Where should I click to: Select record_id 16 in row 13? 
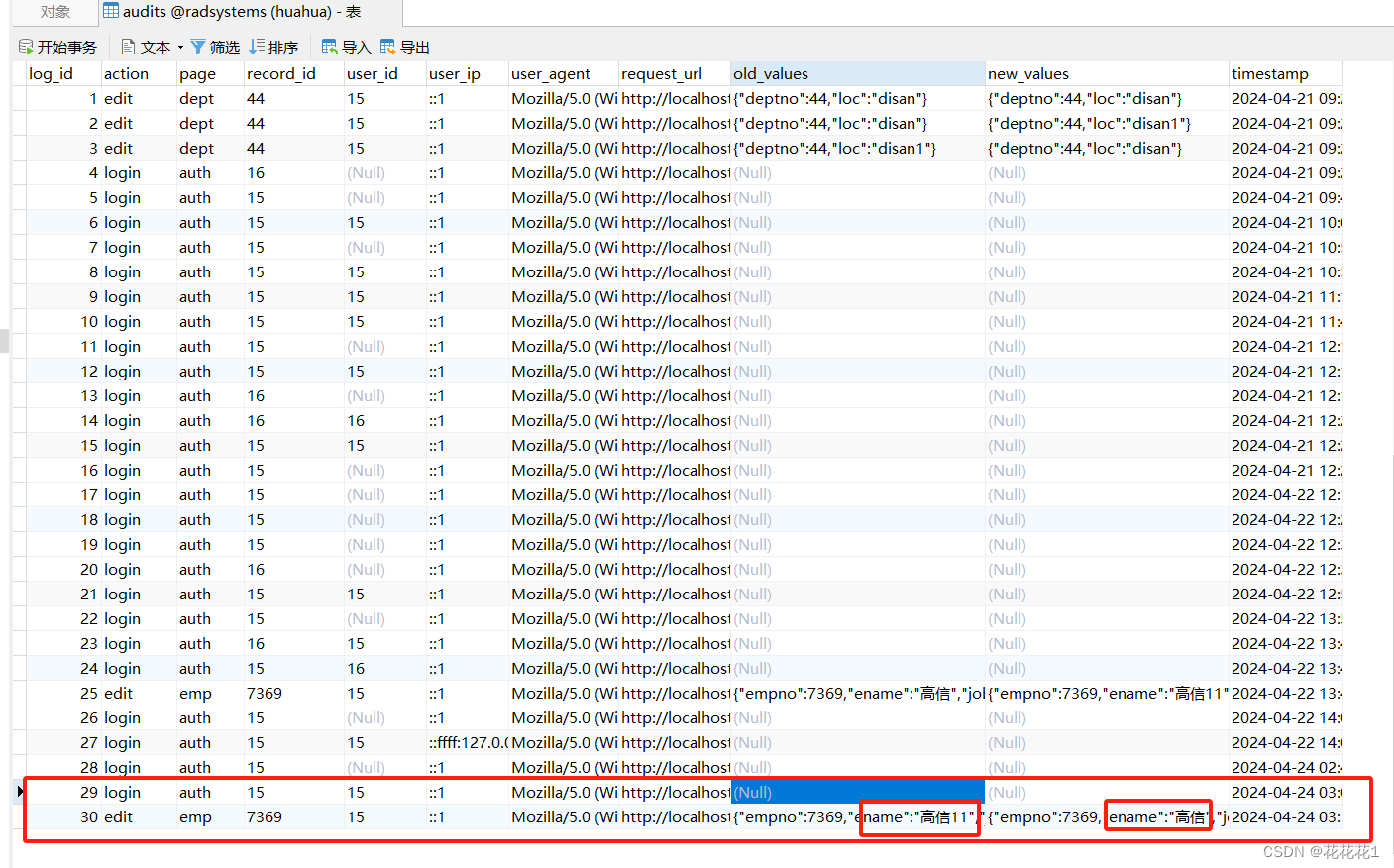[293, 395]
